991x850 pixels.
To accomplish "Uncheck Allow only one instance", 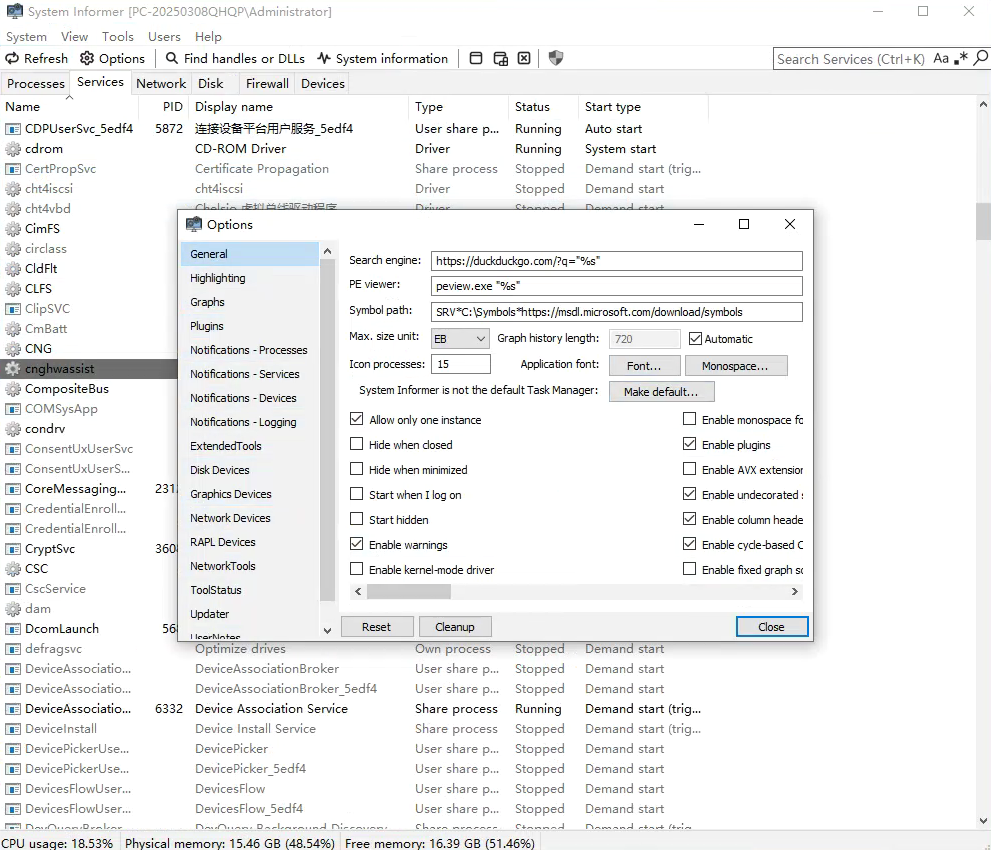I will [356, 419].
